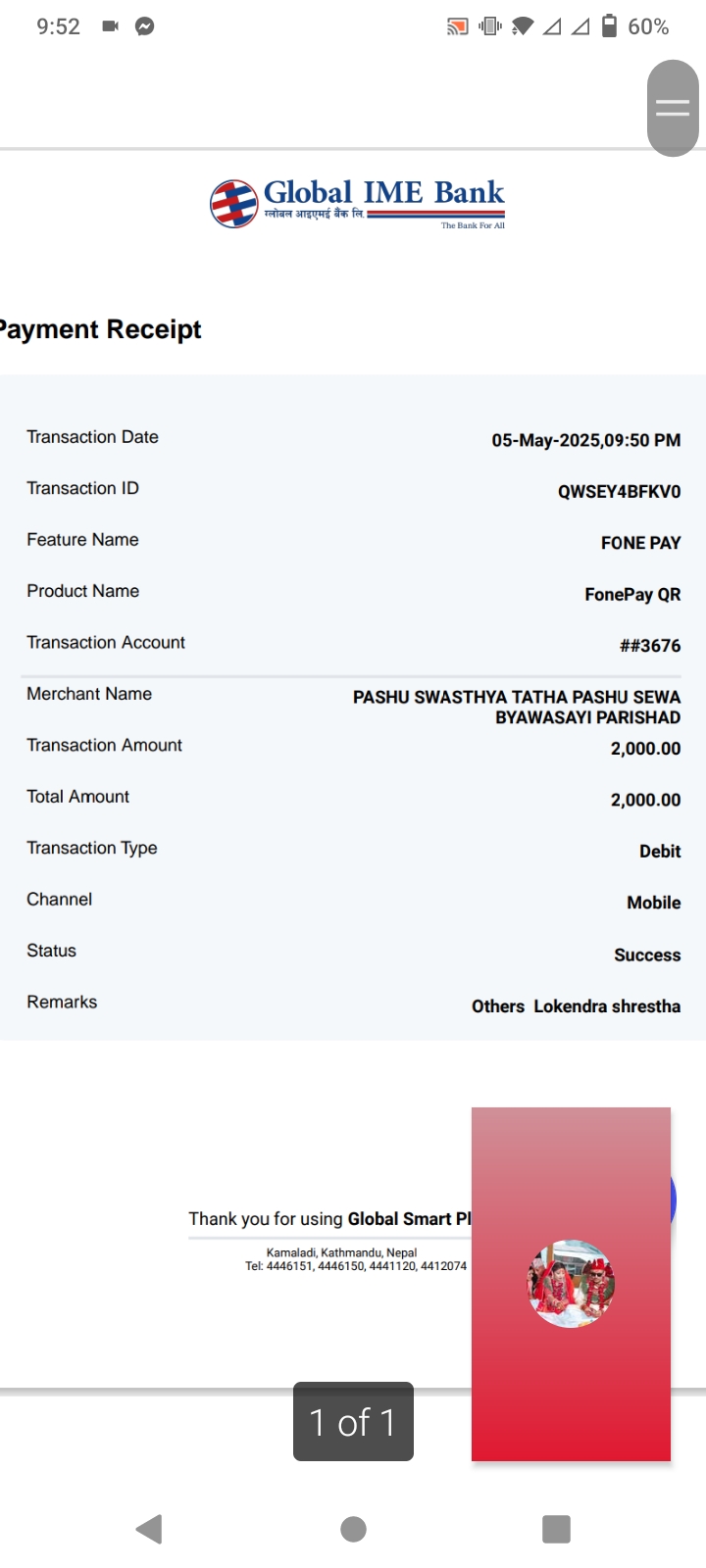The height and width of the screenshot is (1568, 706).
Task: Tap the Android back navigation button
Action: pos(149,1529)
